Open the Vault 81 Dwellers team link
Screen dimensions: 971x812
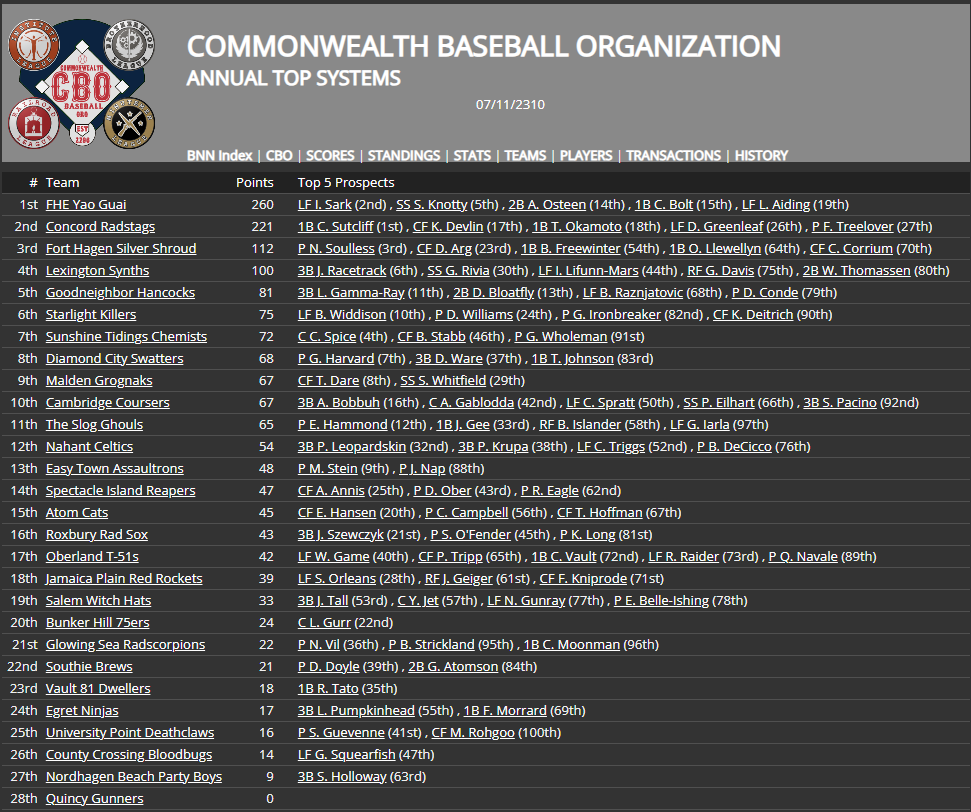[98, 688]
